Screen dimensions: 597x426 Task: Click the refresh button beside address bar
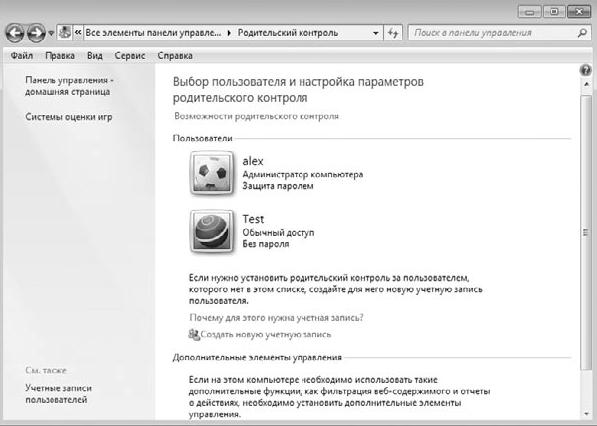(393, 33)
